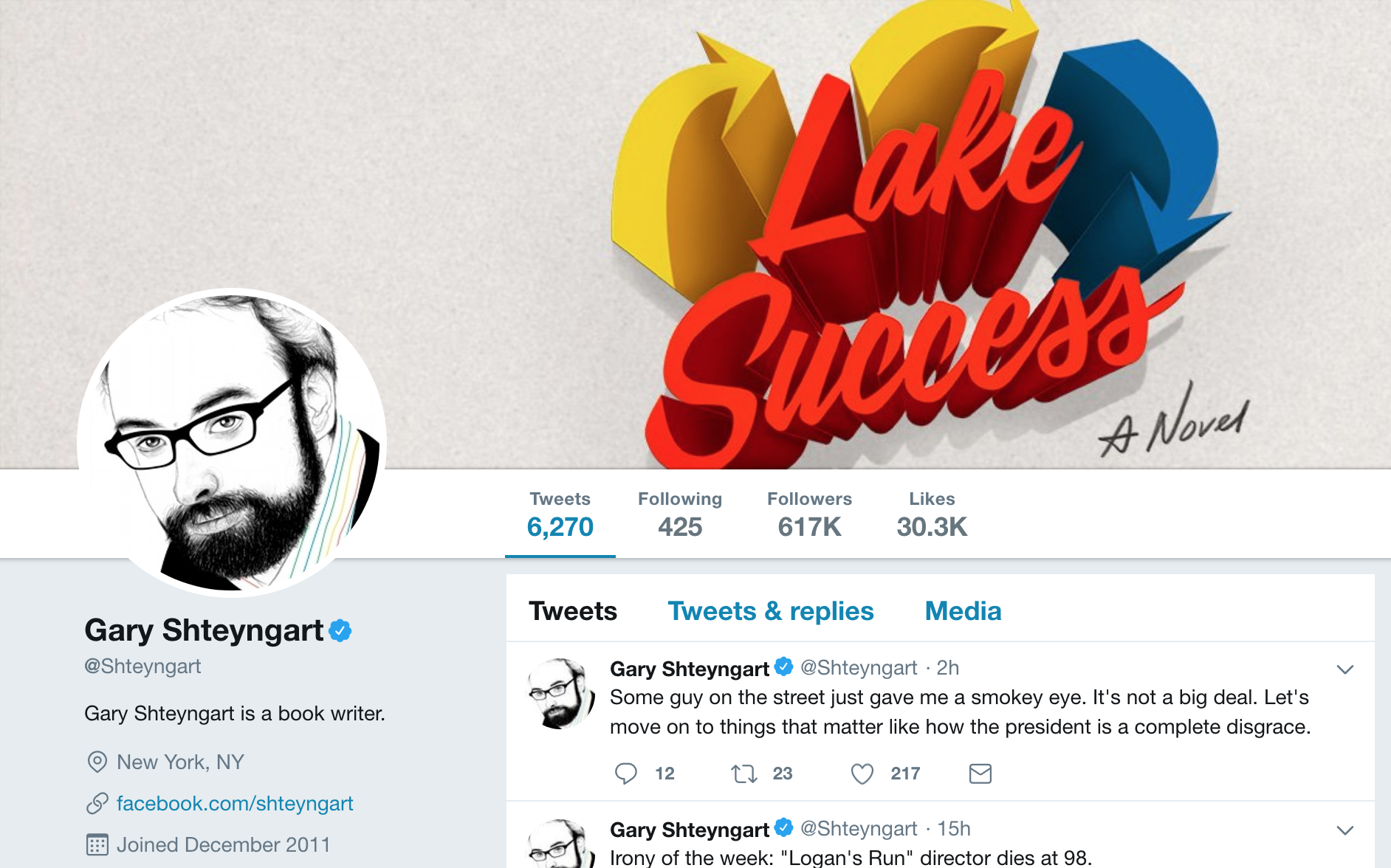Image resolution: width=1391 pixels, height=868 pixels.
Task: Click the calendar icon beside Joined date
Action: (x=97, y=844)
